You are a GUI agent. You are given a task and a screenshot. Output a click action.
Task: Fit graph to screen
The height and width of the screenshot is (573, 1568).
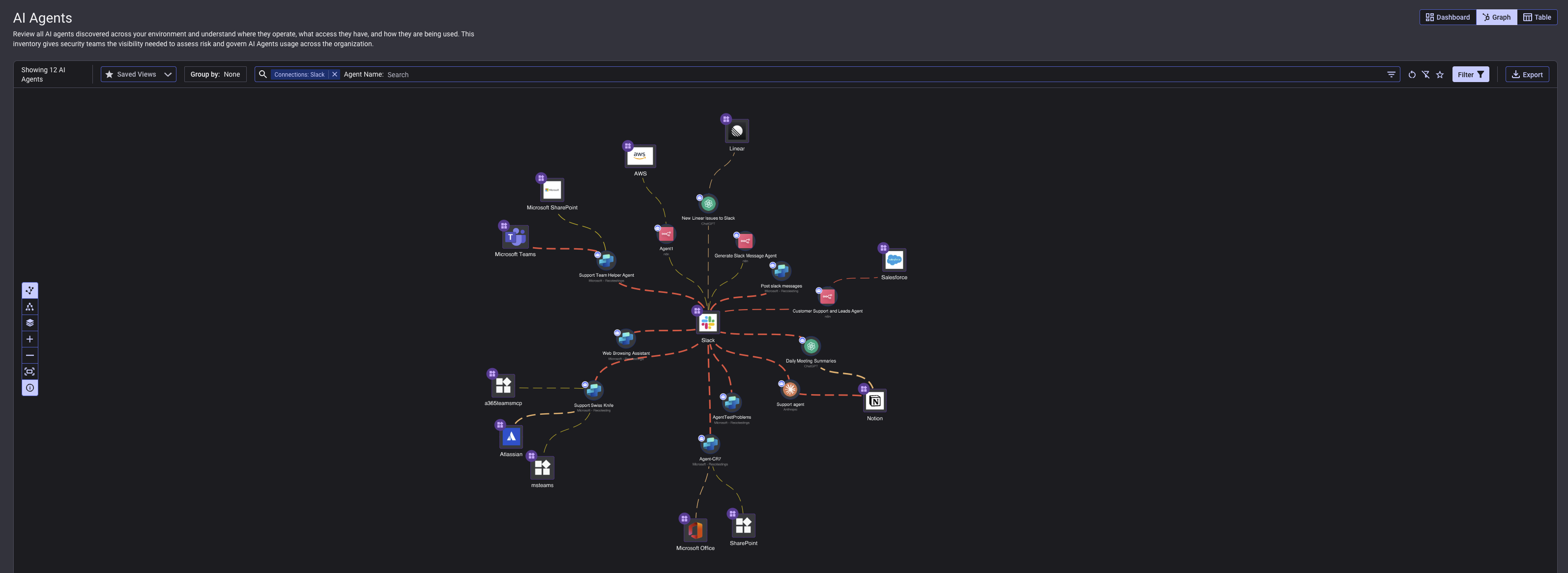pyautogui.click(x=29, y=371)
